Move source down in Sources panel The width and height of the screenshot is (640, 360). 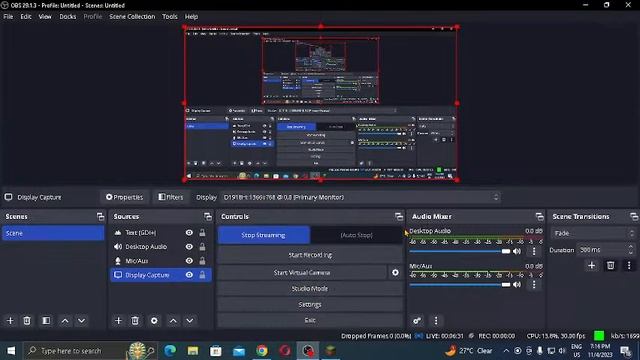190,321
